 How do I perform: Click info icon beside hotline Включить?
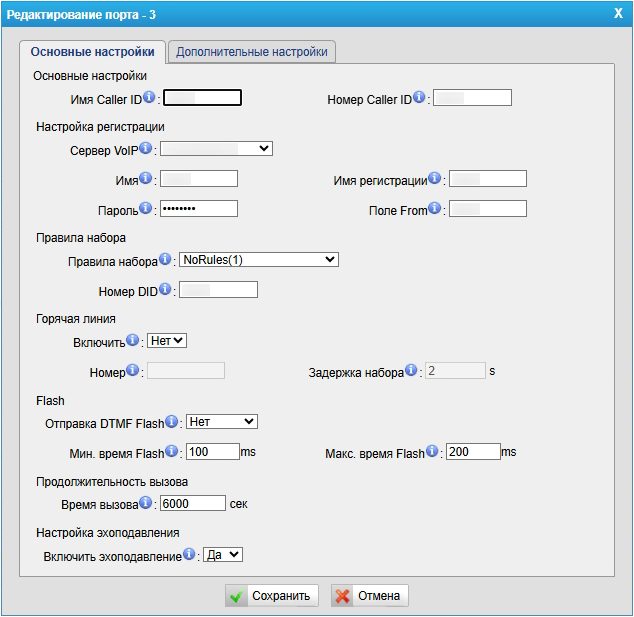[x=133, y=340]
